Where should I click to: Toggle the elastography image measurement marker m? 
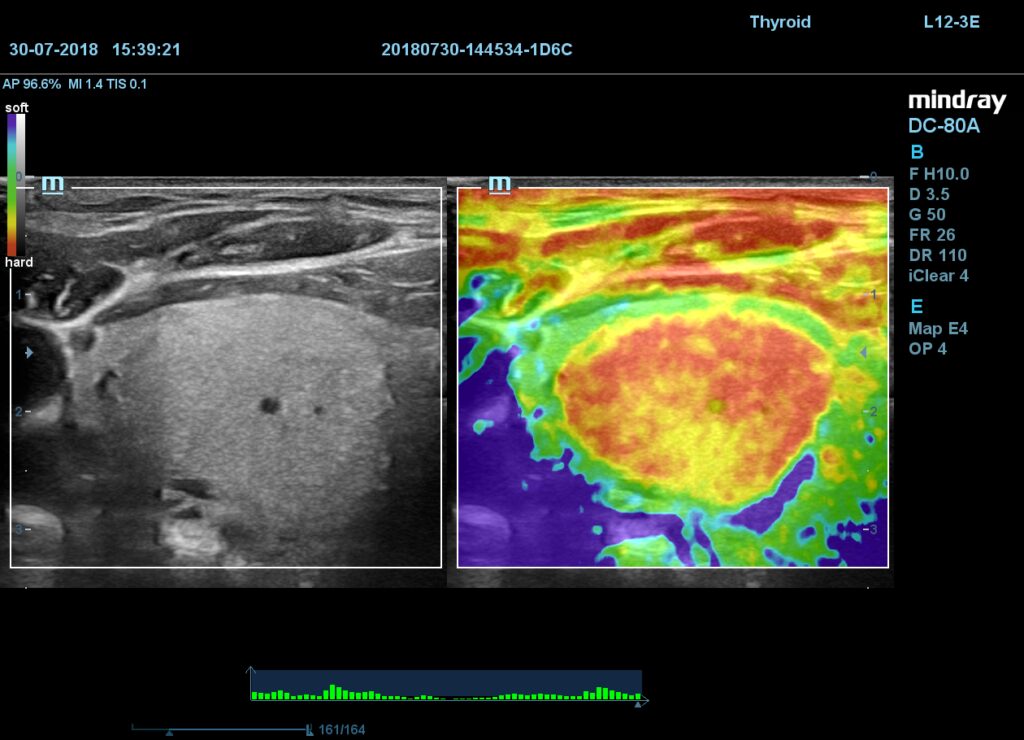tap(500, 183)
